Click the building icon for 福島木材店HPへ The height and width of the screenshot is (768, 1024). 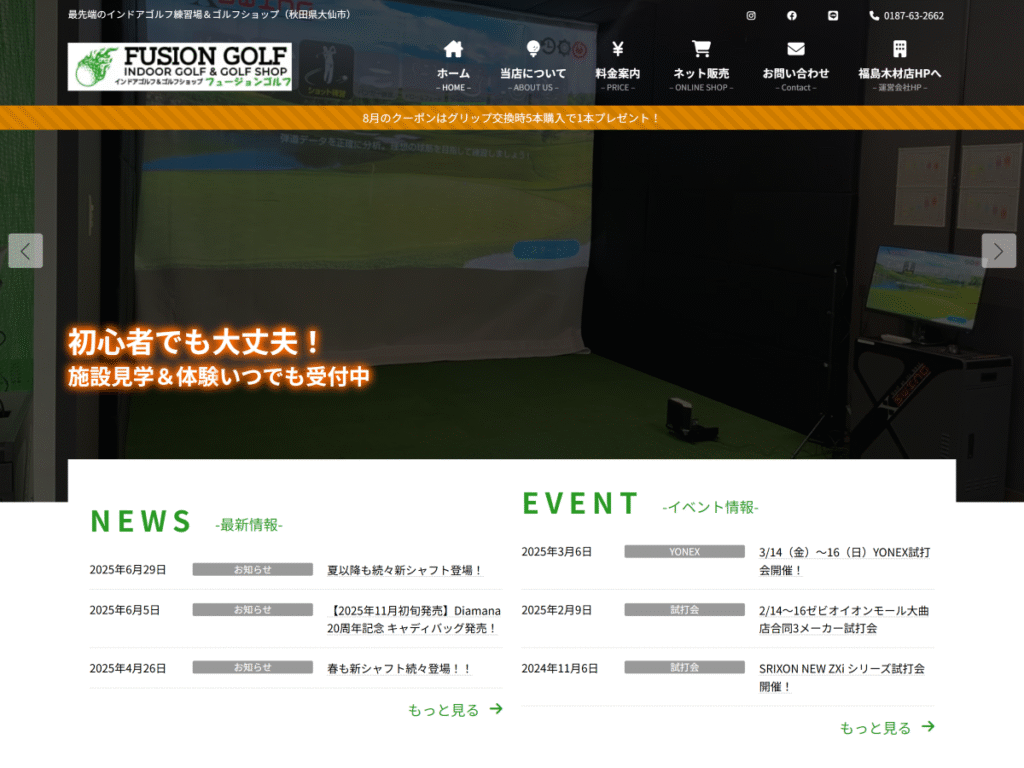pos(899,49)
